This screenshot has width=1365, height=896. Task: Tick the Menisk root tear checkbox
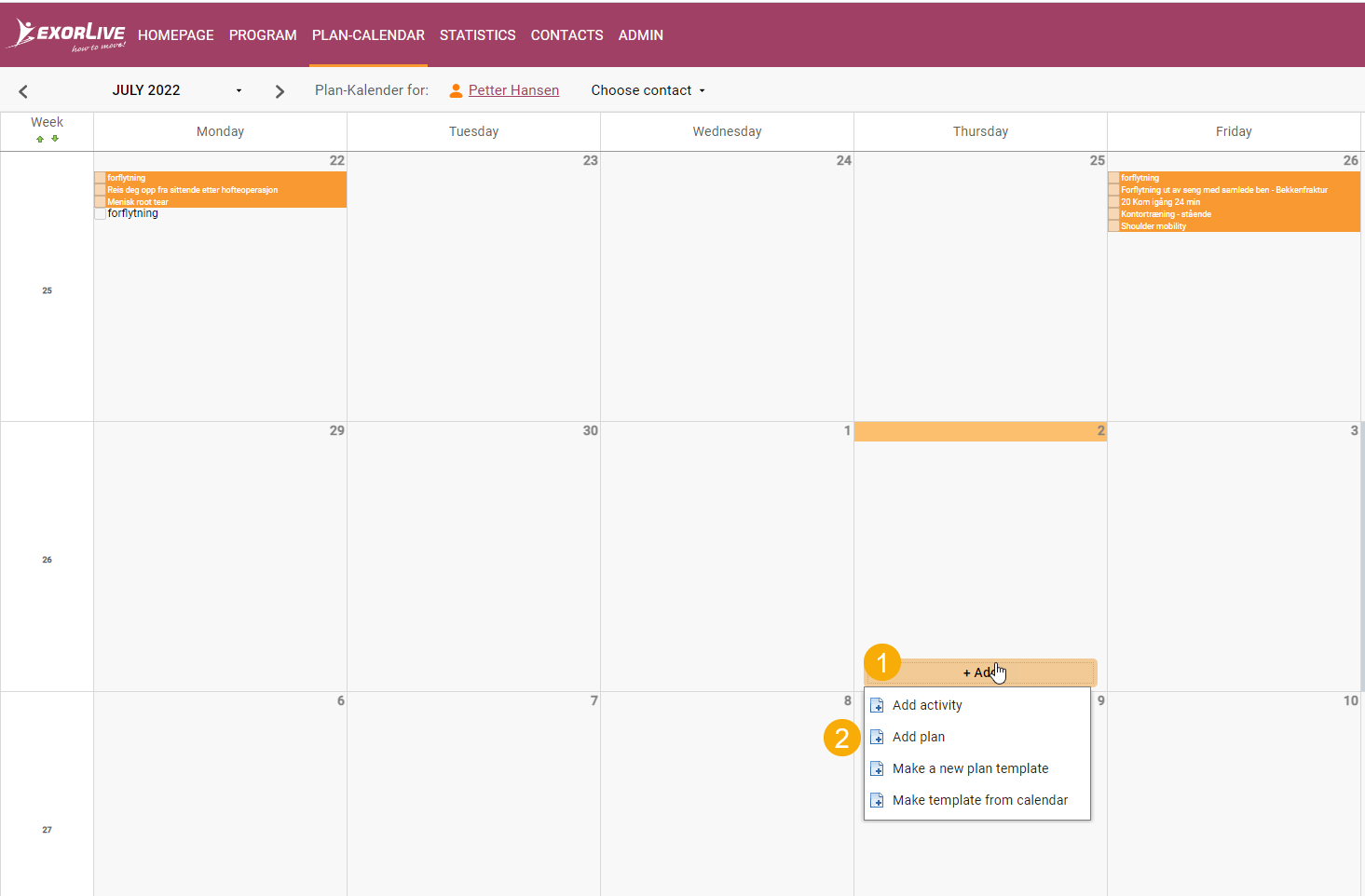pyautogui.click(x=100, y=202)
